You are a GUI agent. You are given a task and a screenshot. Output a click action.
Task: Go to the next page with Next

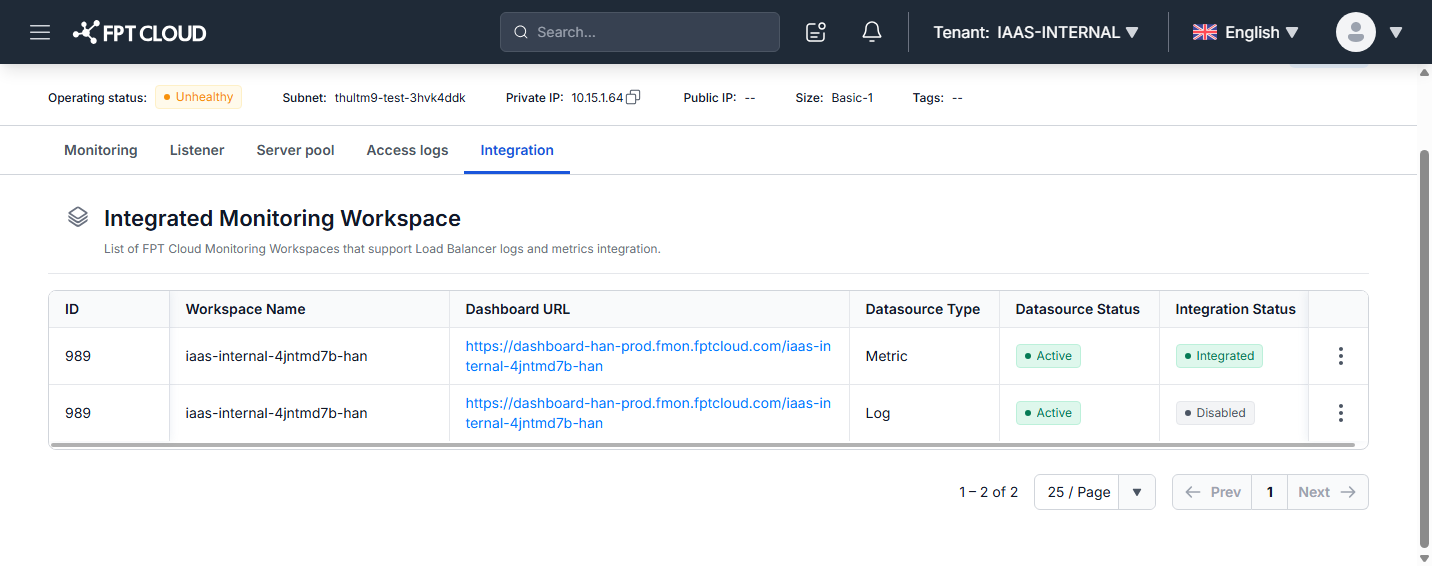(1328, 492)
